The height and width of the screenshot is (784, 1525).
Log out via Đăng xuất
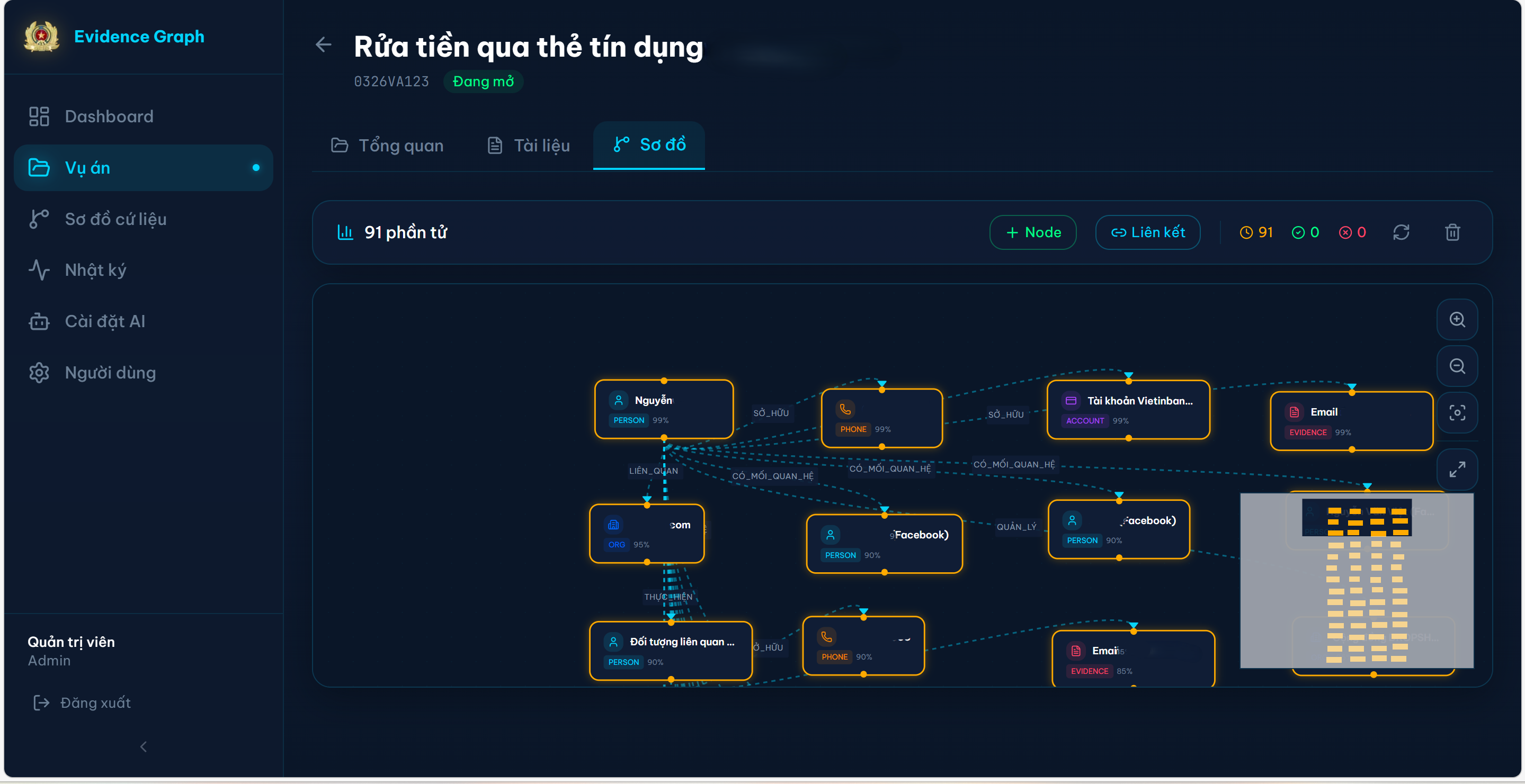coord(82,702)
